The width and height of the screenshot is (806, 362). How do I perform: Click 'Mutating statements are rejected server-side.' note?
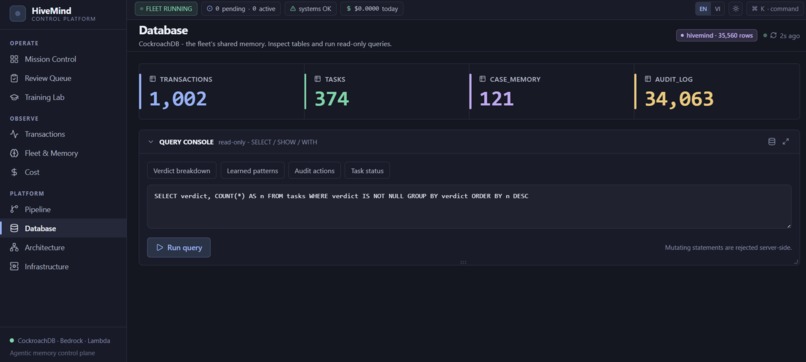coord(728,248)
